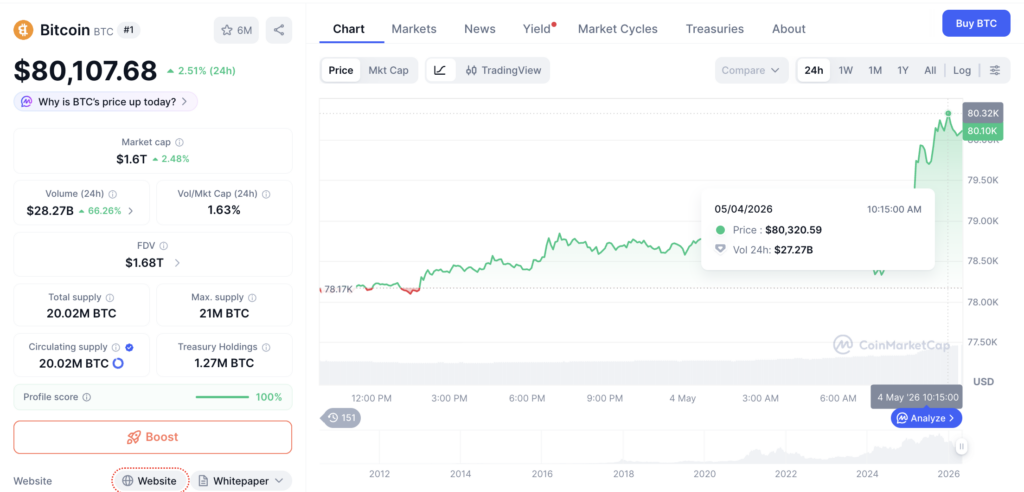Screen dimensions: 1024x492
Task: Select the Price chart toggle
Action: [341, 71]
